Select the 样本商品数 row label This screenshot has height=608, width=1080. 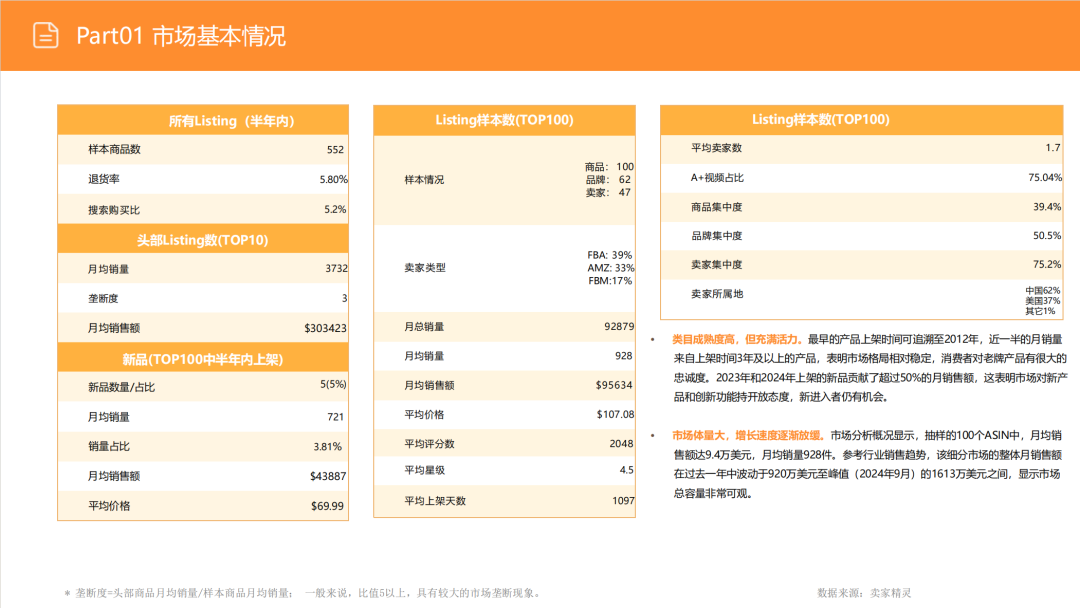point(114,149)
